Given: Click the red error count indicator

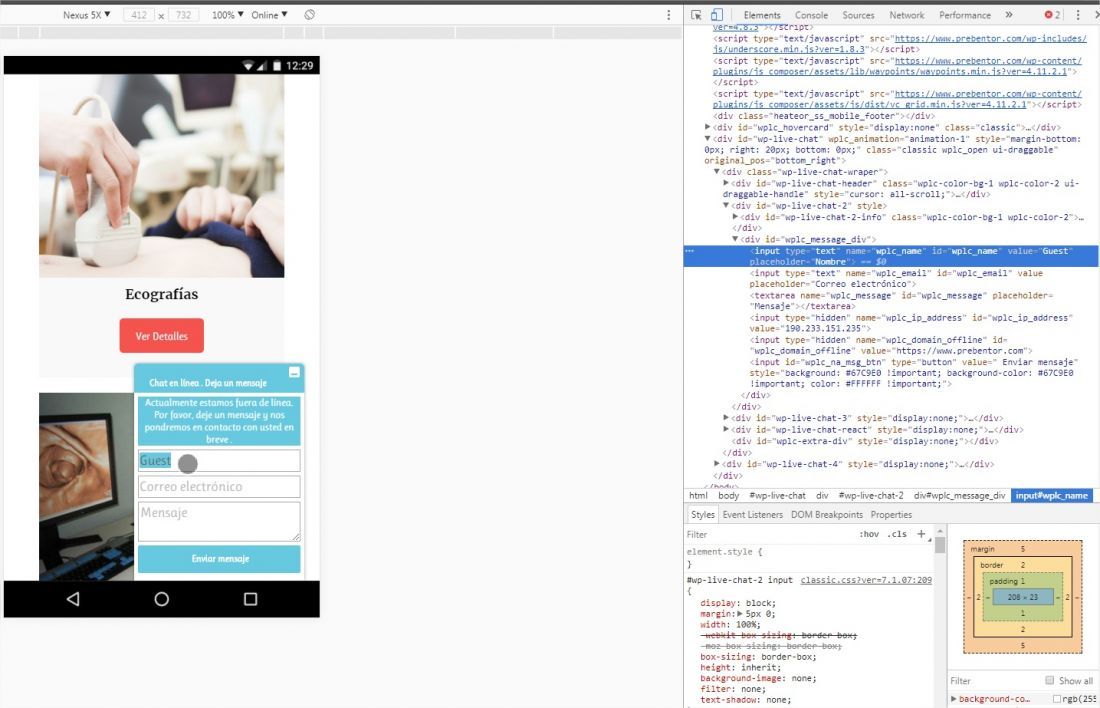Looking at the screenshot, I should pyautogui.click(x=1052, y=15).
